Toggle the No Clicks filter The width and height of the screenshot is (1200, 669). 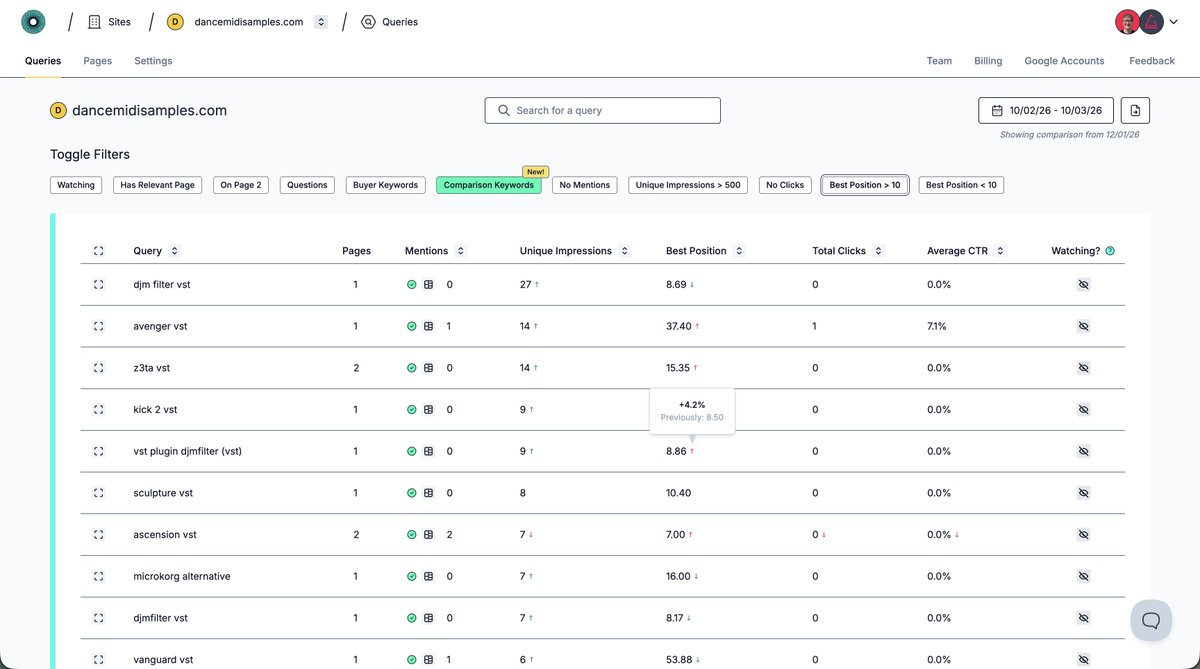[x=785, y=185]
